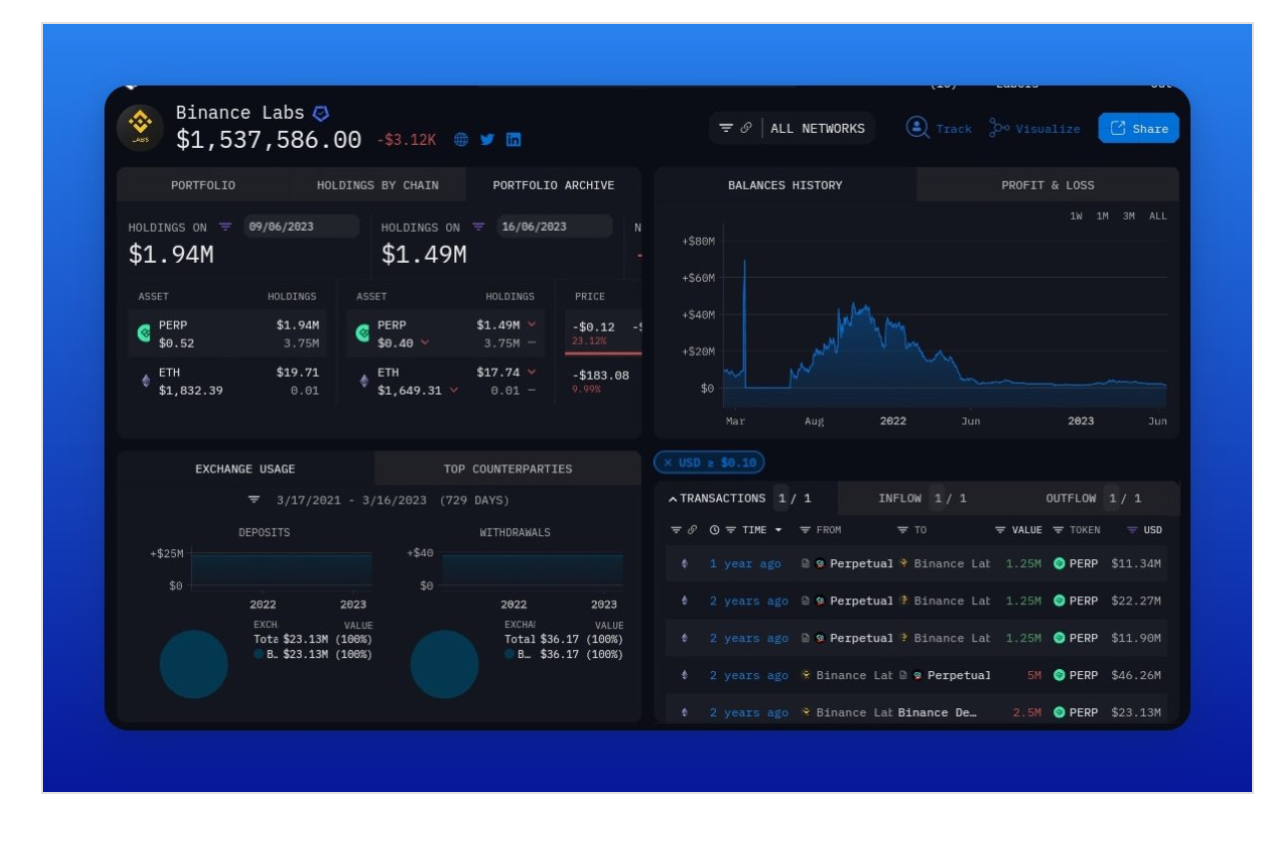Select the INFLOW tab
Viewport: 1280px width, 842px height.
(x=922, y=498)
